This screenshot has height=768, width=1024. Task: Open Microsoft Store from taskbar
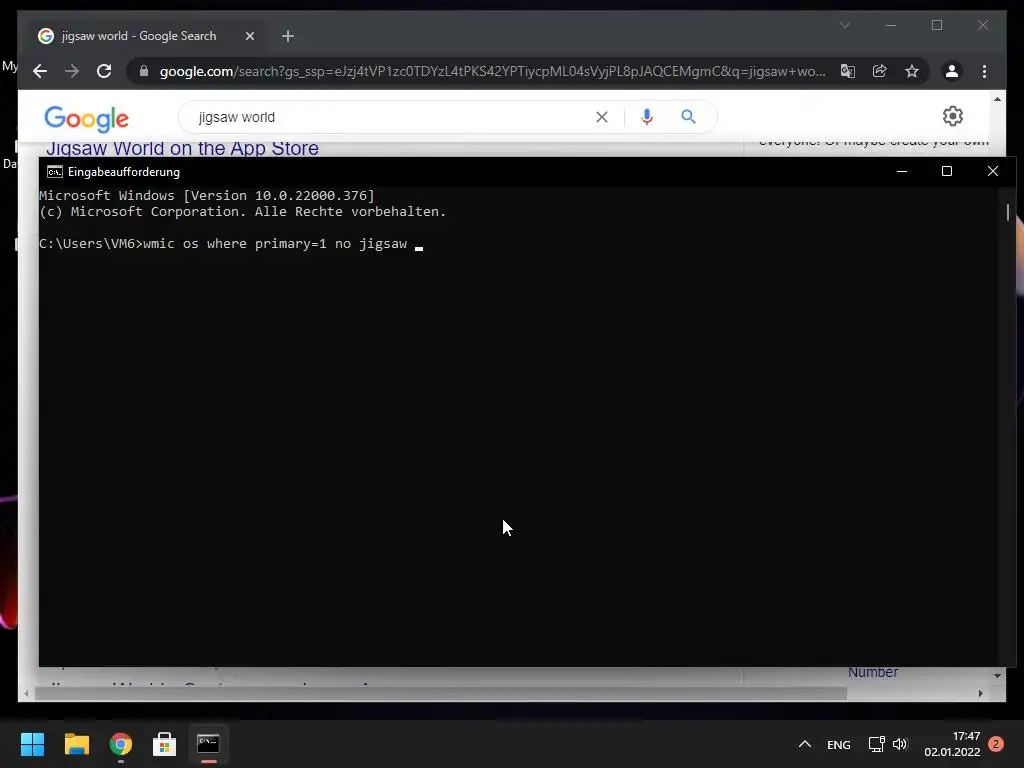click(165, 744)
